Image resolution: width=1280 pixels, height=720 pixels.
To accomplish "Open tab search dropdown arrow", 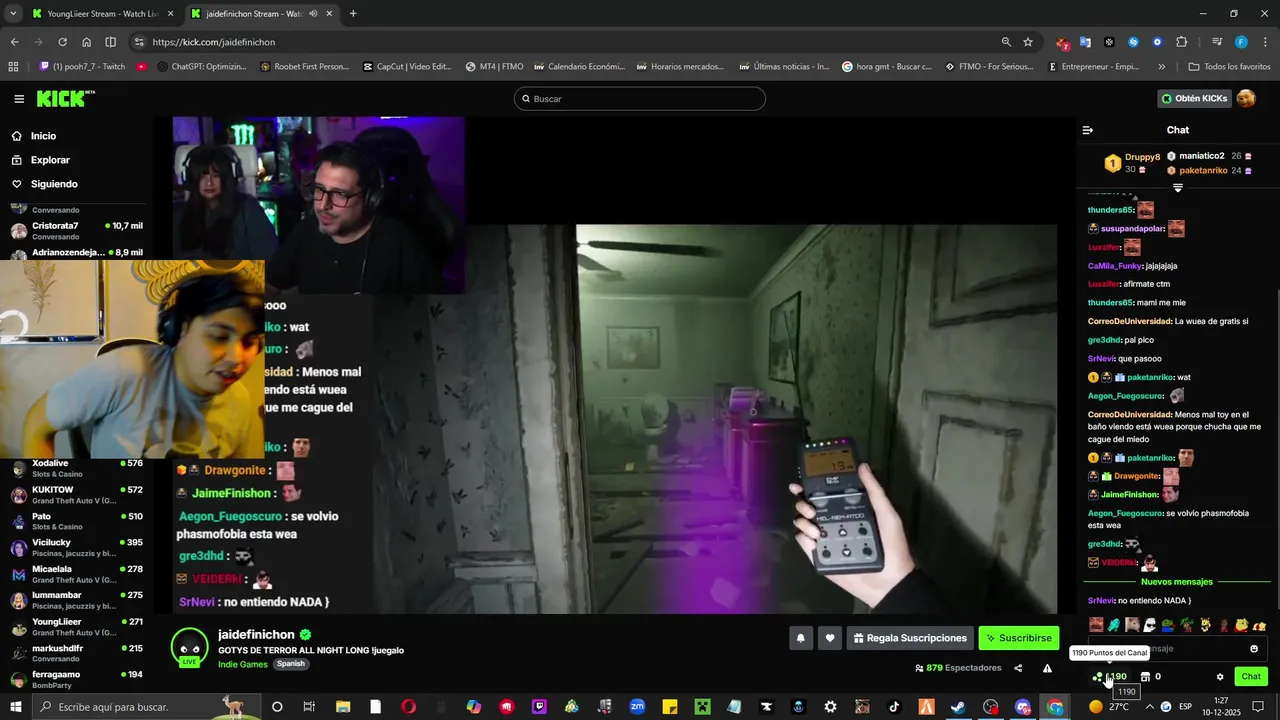I will click(13, 14).
